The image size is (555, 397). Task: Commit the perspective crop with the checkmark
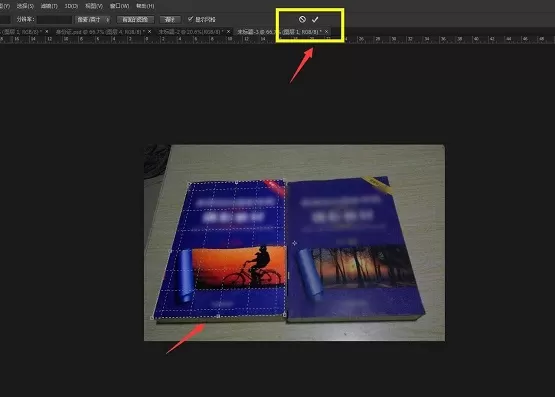pos(315,19)
